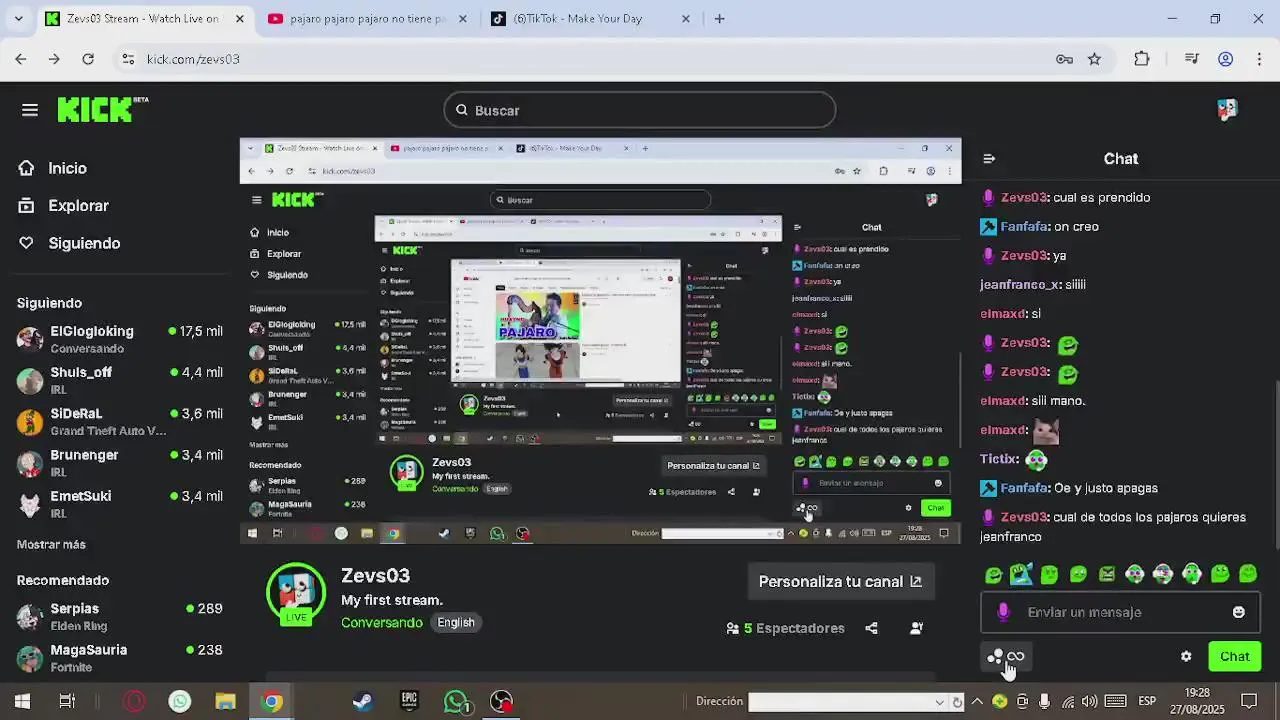Image resolution: width=1280 pixels, height=720 pixels.
Task: Select the last green emote in the quick bar
Action: click(x=1248, y=574)
